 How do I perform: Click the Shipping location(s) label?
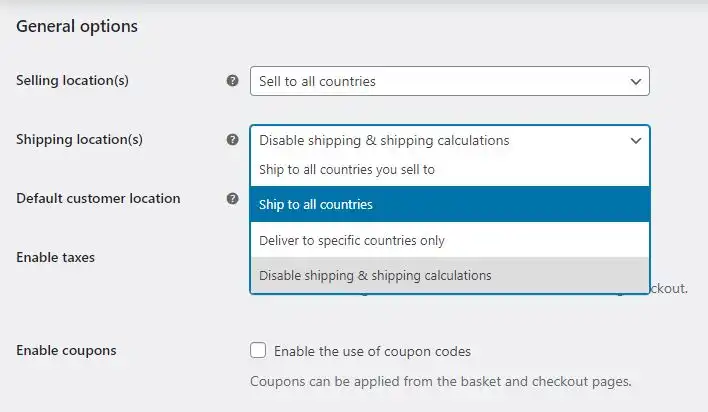coord(79,139)
